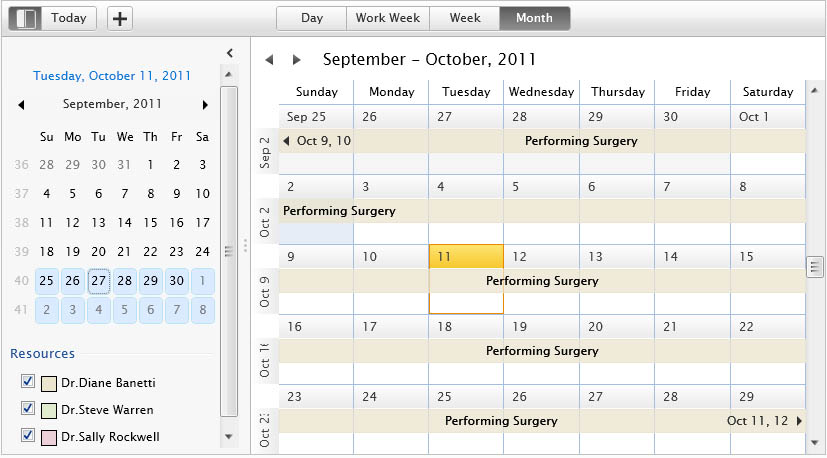Switch to the Work Week view

tap(388, 18)
